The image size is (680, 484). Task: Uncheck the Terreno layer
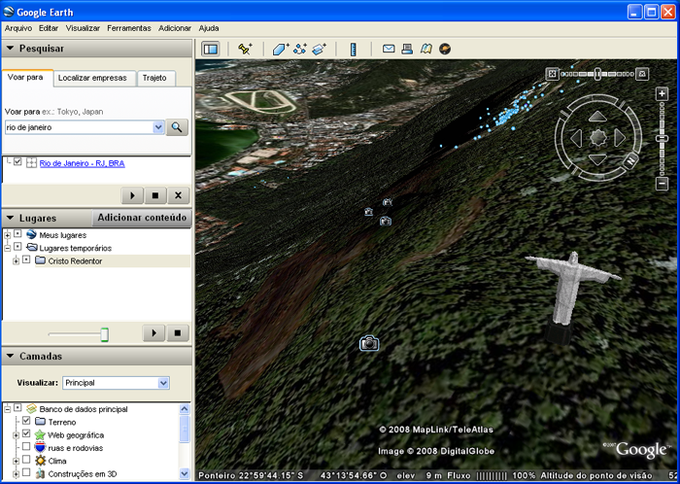point(26,420)
